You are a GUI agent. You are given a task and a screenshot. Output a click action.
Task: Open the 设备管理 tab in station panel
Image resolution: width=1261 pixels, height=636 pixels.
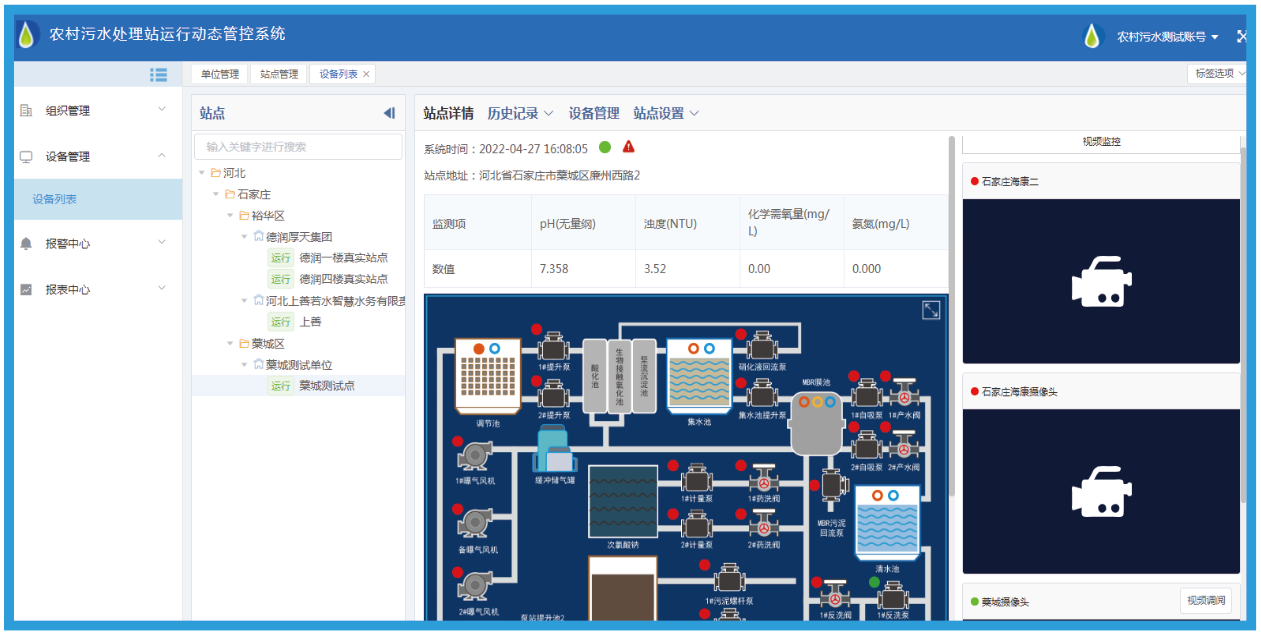pos(594,113)
